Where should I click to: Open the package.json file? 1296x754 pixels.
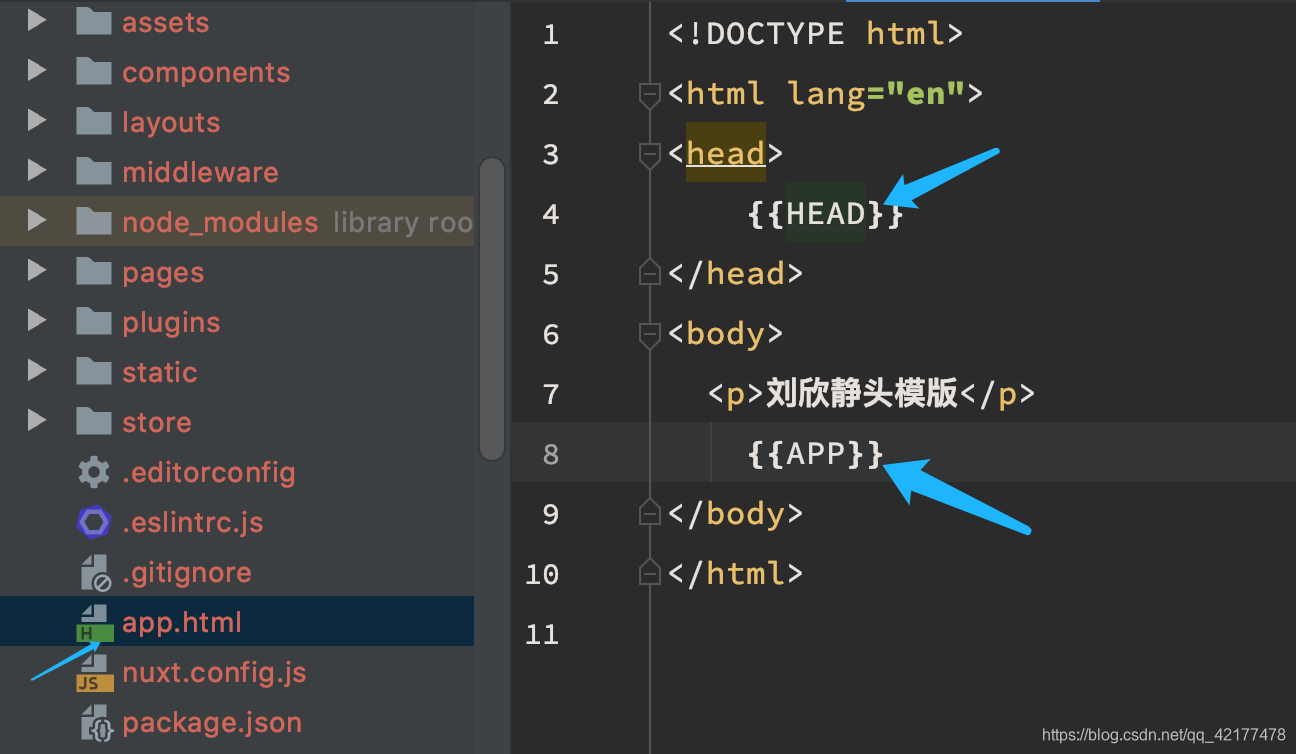tap(212, 722)
